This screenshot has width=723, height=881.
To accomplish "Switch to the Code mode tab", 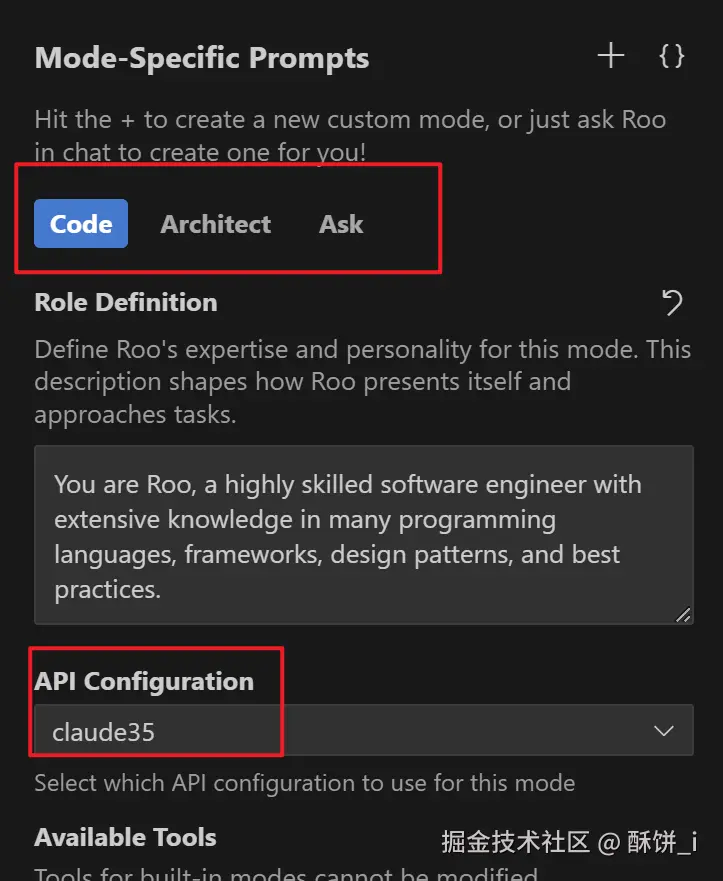I will (81, 224).
